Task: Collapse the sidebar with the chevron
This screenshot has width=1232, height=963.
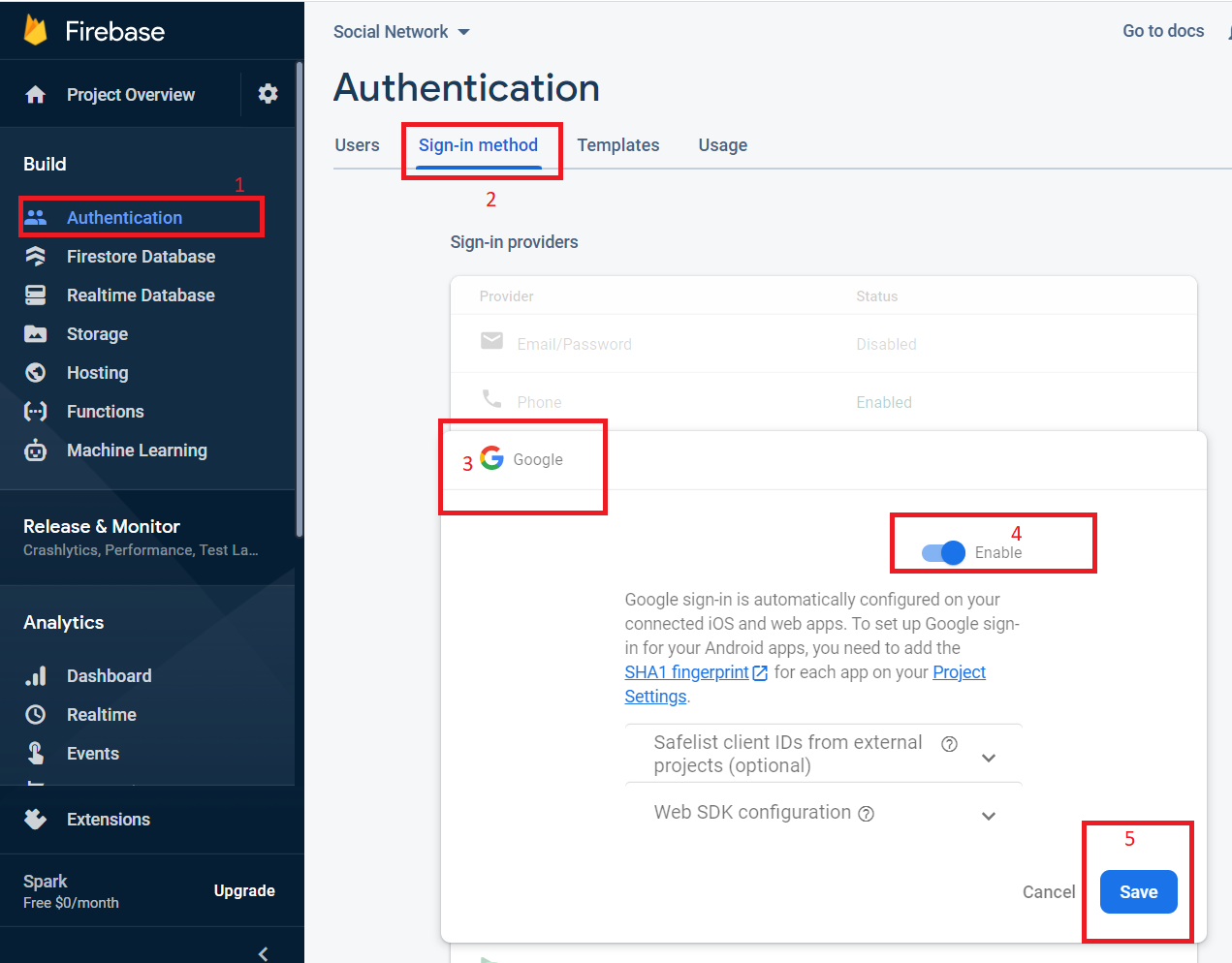Action: pos(262,952)
